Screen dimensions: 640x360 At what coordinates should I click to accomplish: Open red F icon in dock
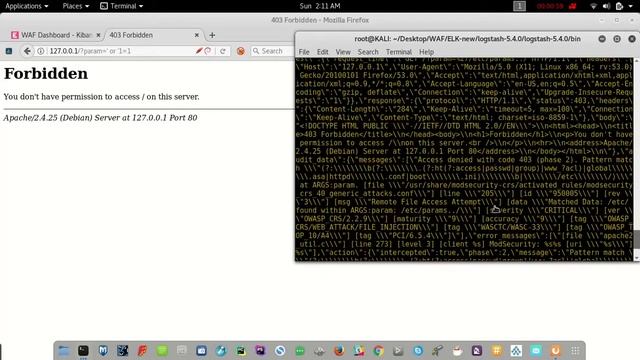click(x=142, y=351)
